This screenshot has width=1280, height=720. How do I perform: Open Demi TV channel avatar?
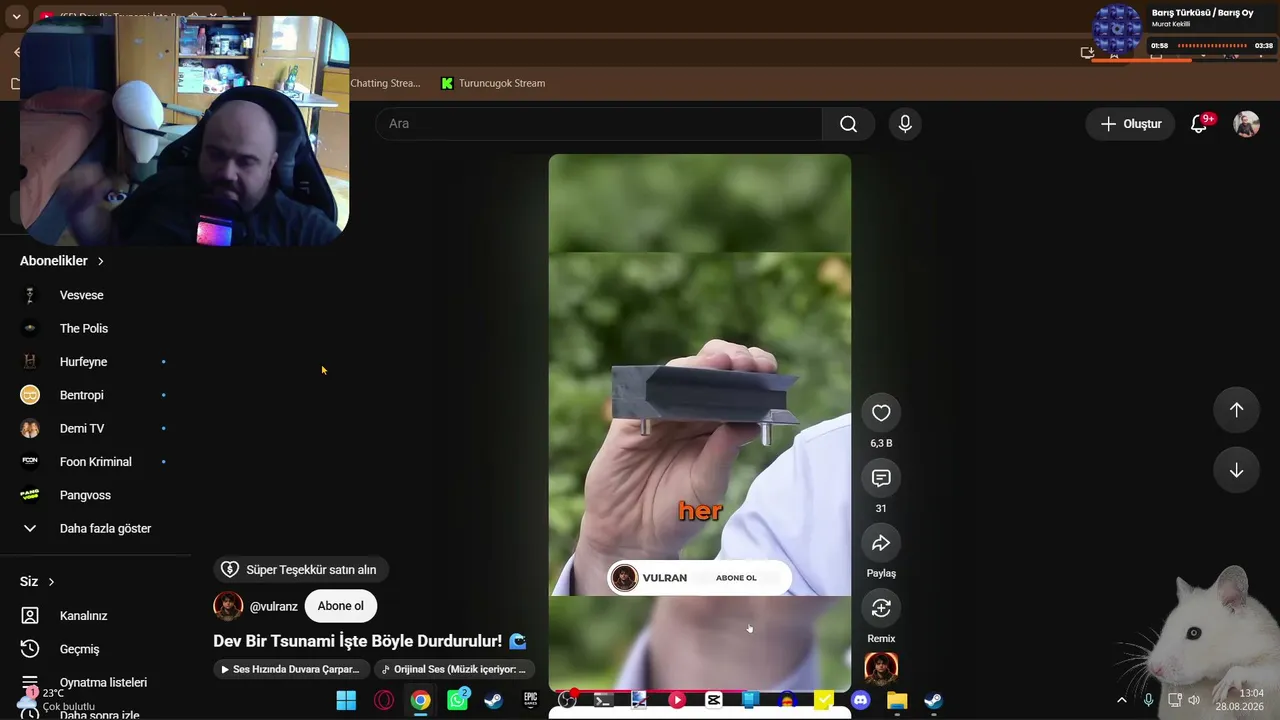pyautogui.click(x=30, y=428)
